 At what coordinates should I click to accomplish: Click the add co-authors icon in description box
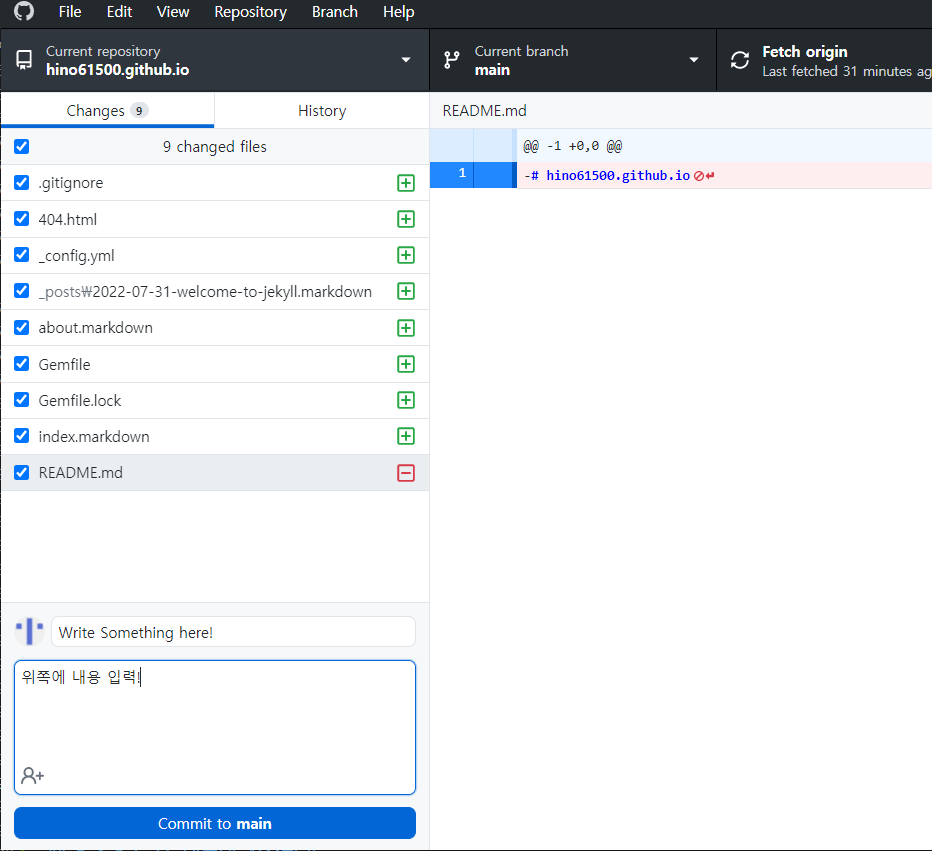[32, 776]
